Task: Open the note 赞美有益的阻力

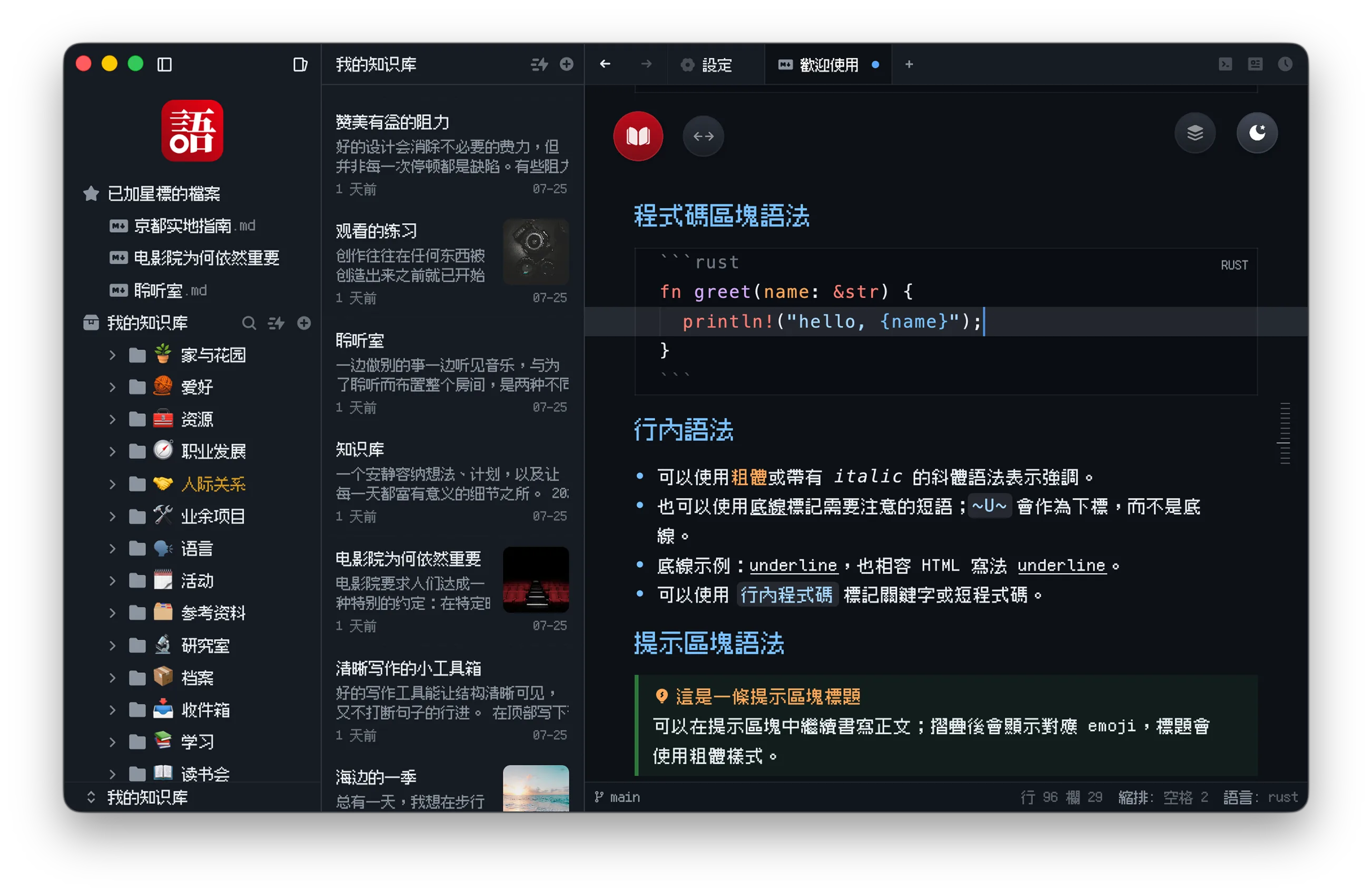Action: click(452, 154)
